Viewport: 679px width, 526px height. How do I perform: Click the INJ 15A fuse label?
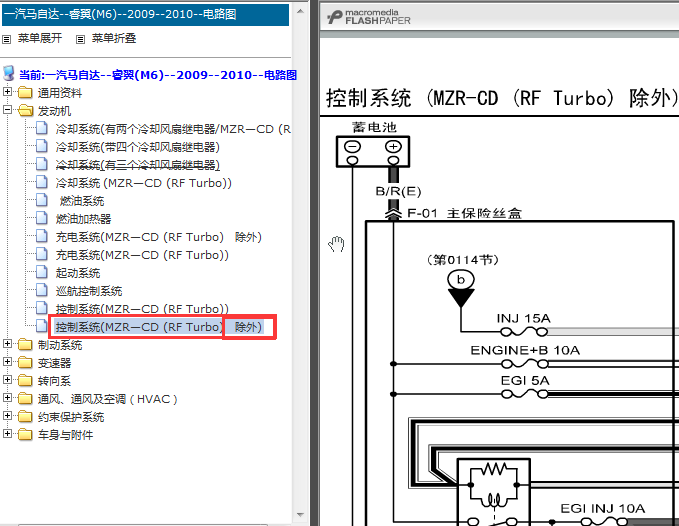[523, 319]
